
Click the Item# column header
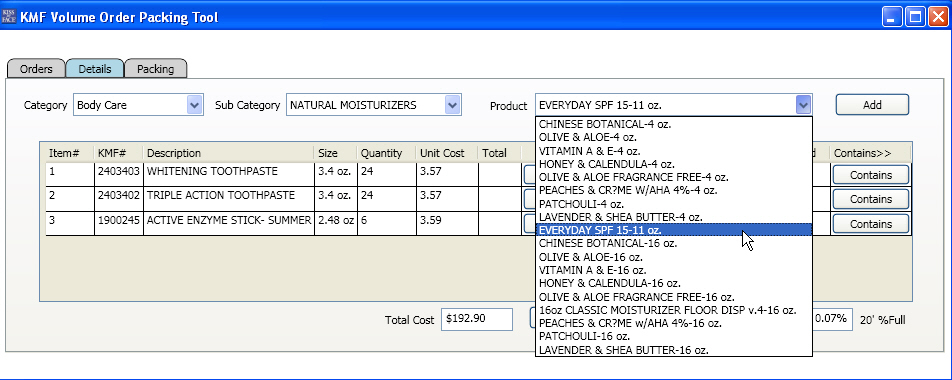pos(70,153)
